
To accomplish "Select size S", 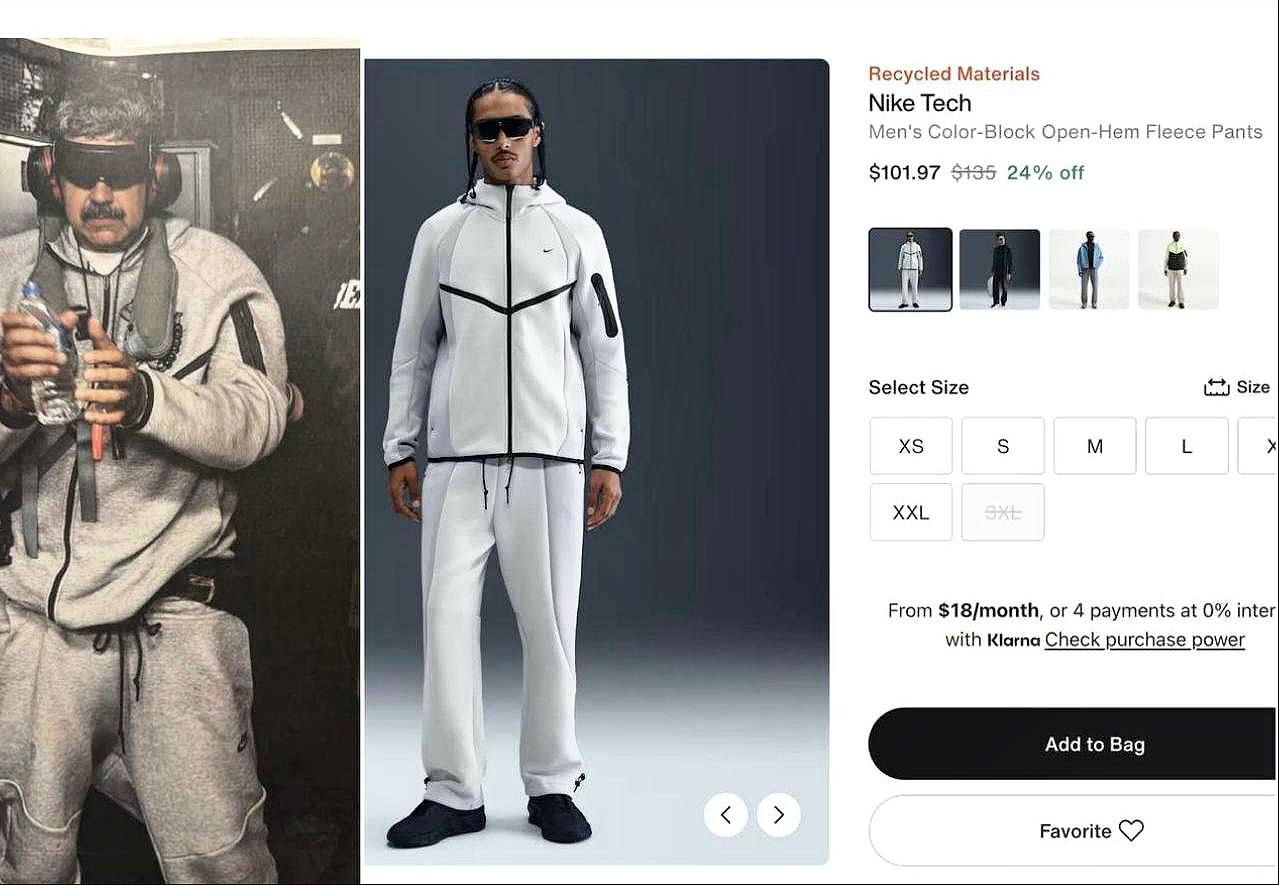I will click(x=1002, y=446).
